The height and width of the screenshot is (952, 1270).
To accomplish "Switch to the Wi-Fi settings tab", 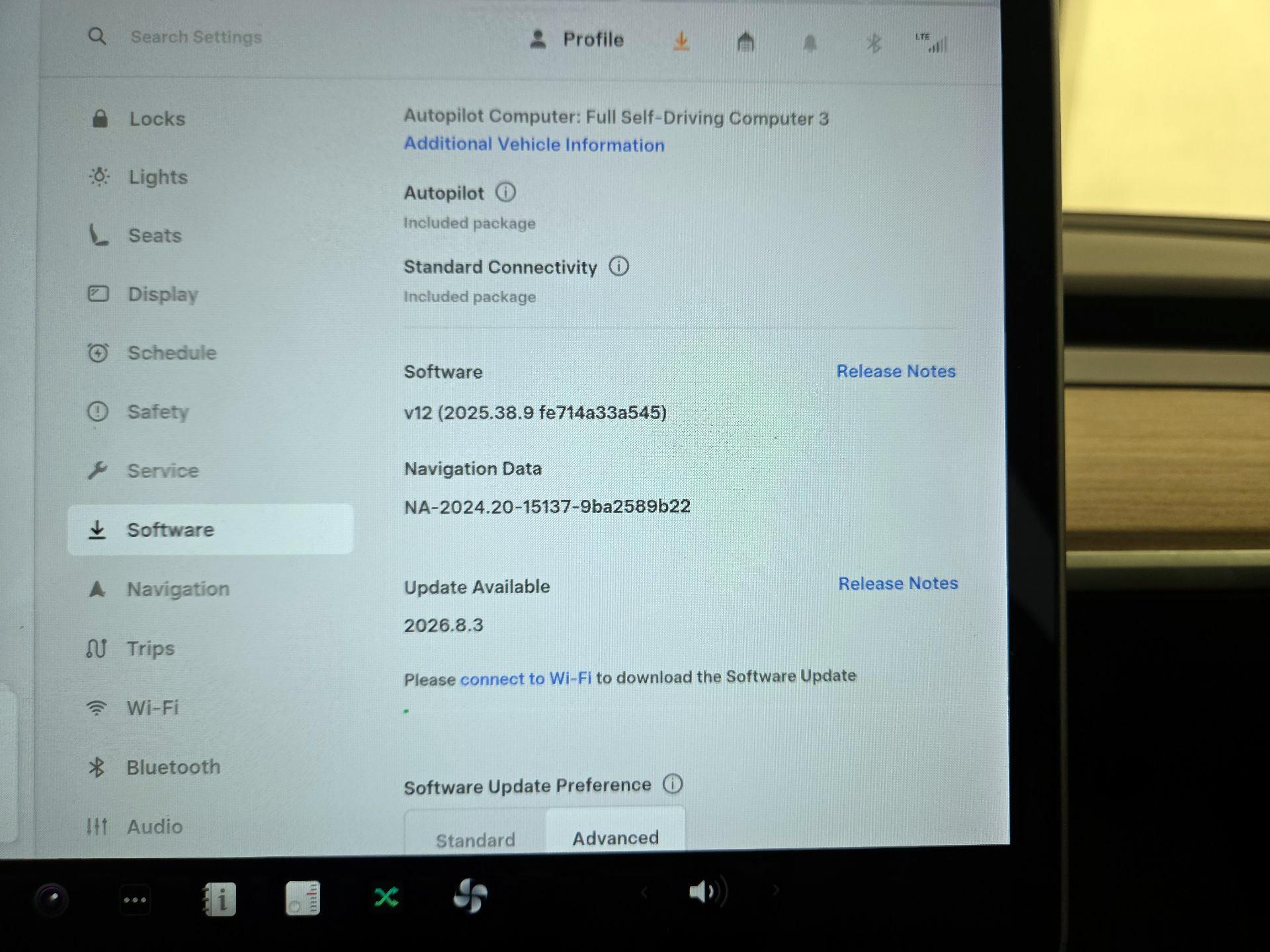I will coord(153,707).
